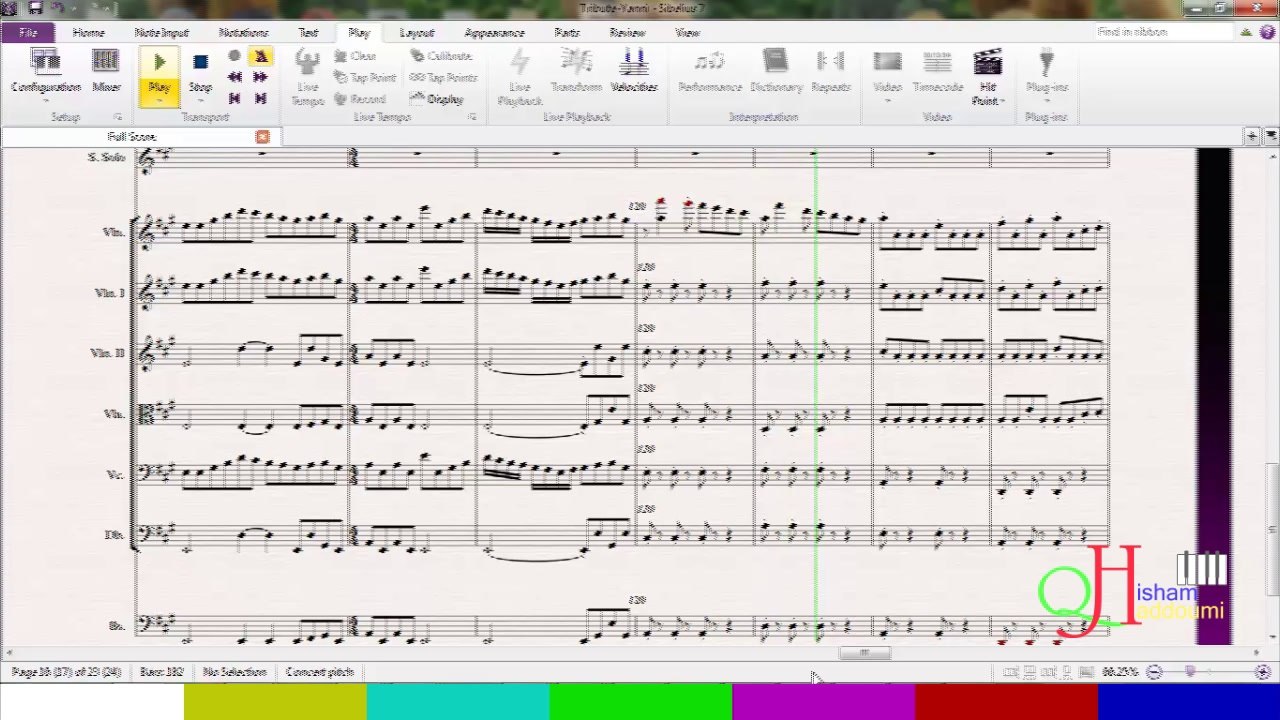The width and height of the screenshot is (1280, 720).
Task: Open the Video dropdown button
Action: [887, 76]
